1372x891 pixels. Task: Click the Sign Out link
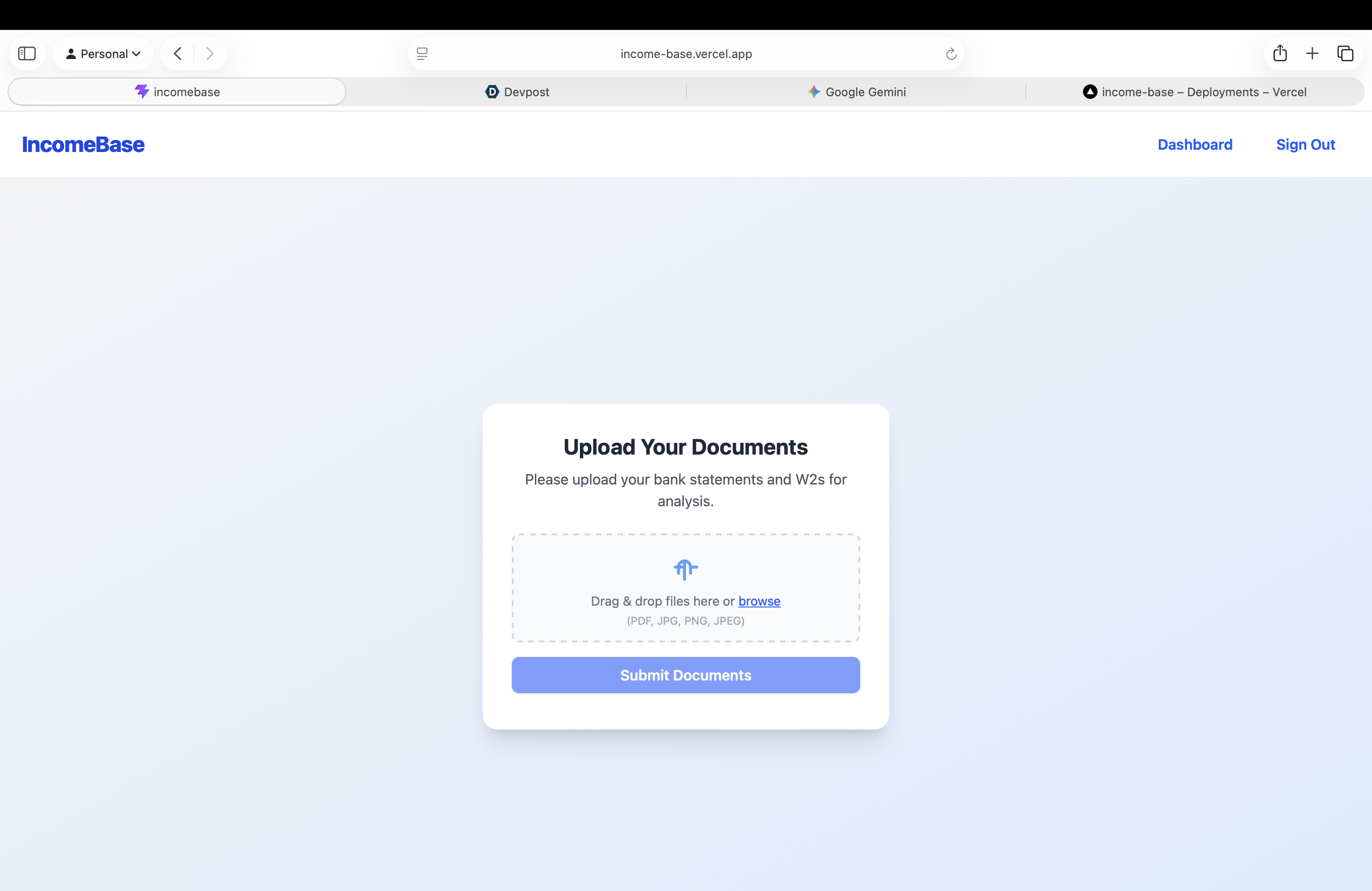[1305, 145]
